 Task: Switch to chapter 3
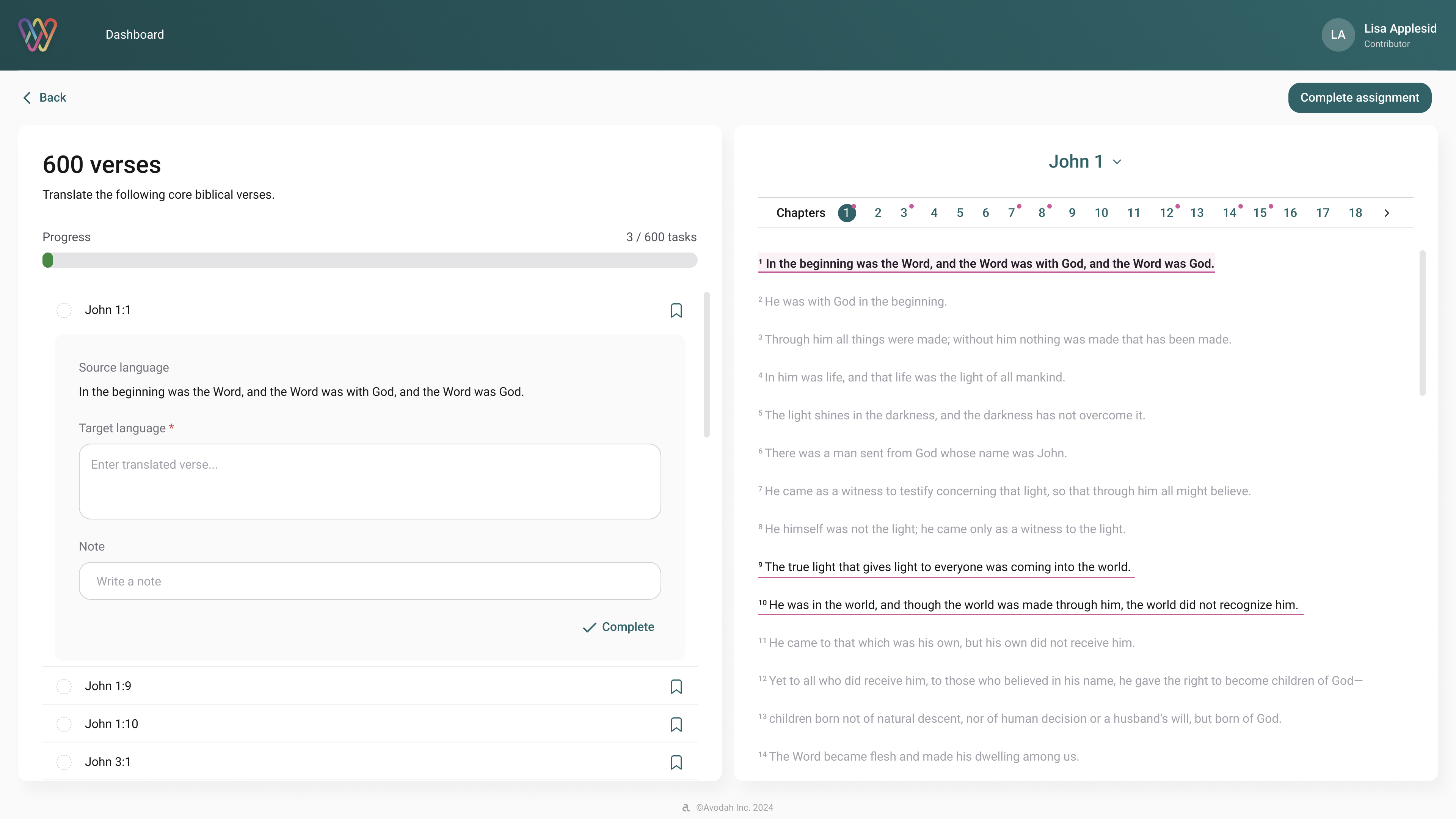point(904,213)
